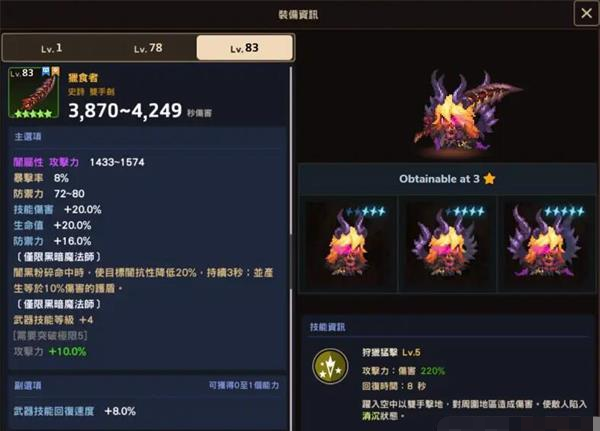Click the Lv.83 weapon item icon
The height and width of the screenshot is (431, 600).
34,92
